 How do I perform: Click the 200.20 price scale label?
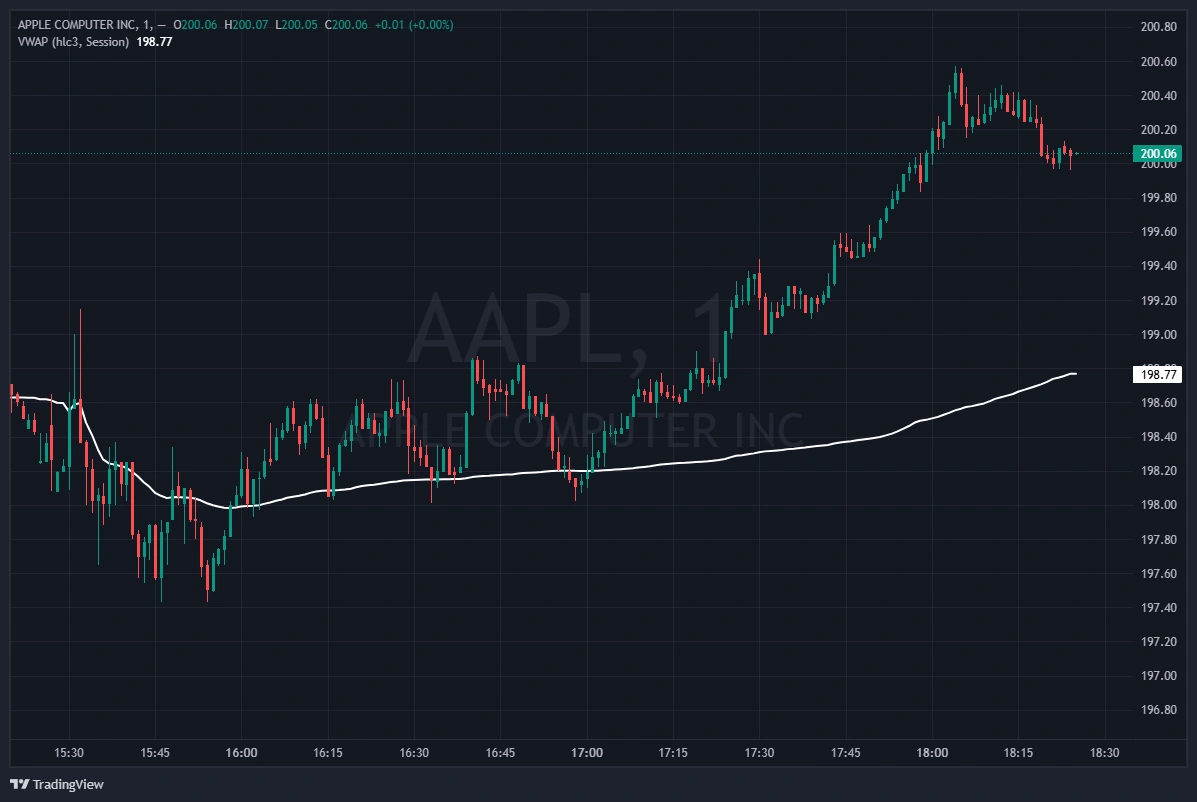click(1158, 130)
